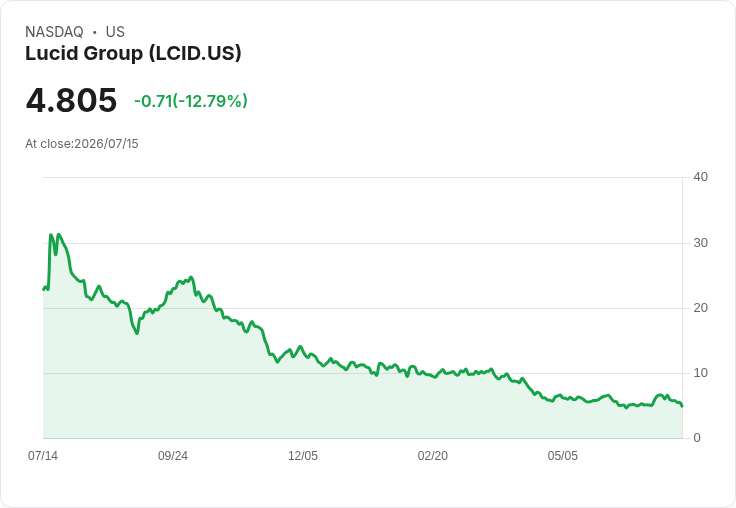Click the second peak near 09/24

click(x=191, y=277)
